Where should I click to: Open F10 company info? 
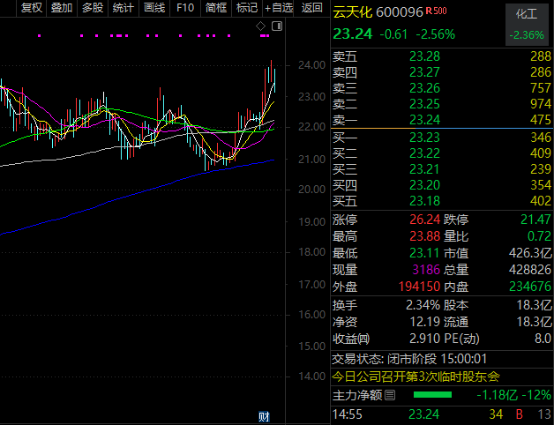tap(185, 8)
